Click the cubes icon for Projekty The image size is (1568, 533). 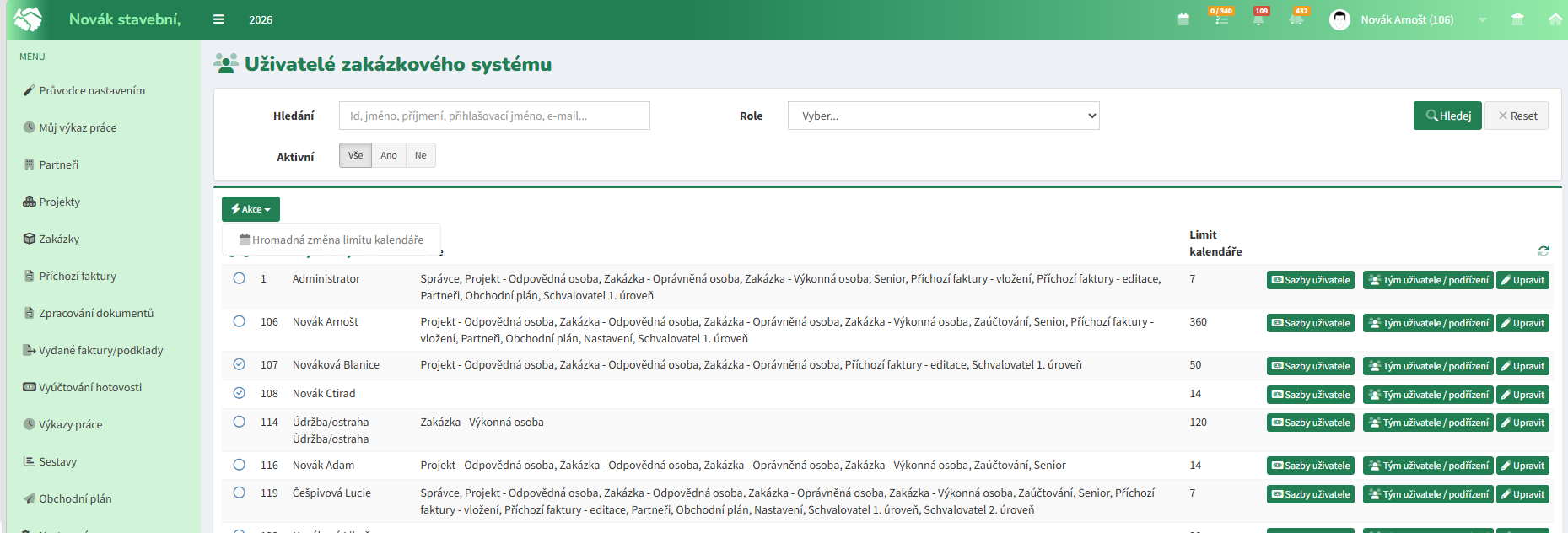click(30, 202)
